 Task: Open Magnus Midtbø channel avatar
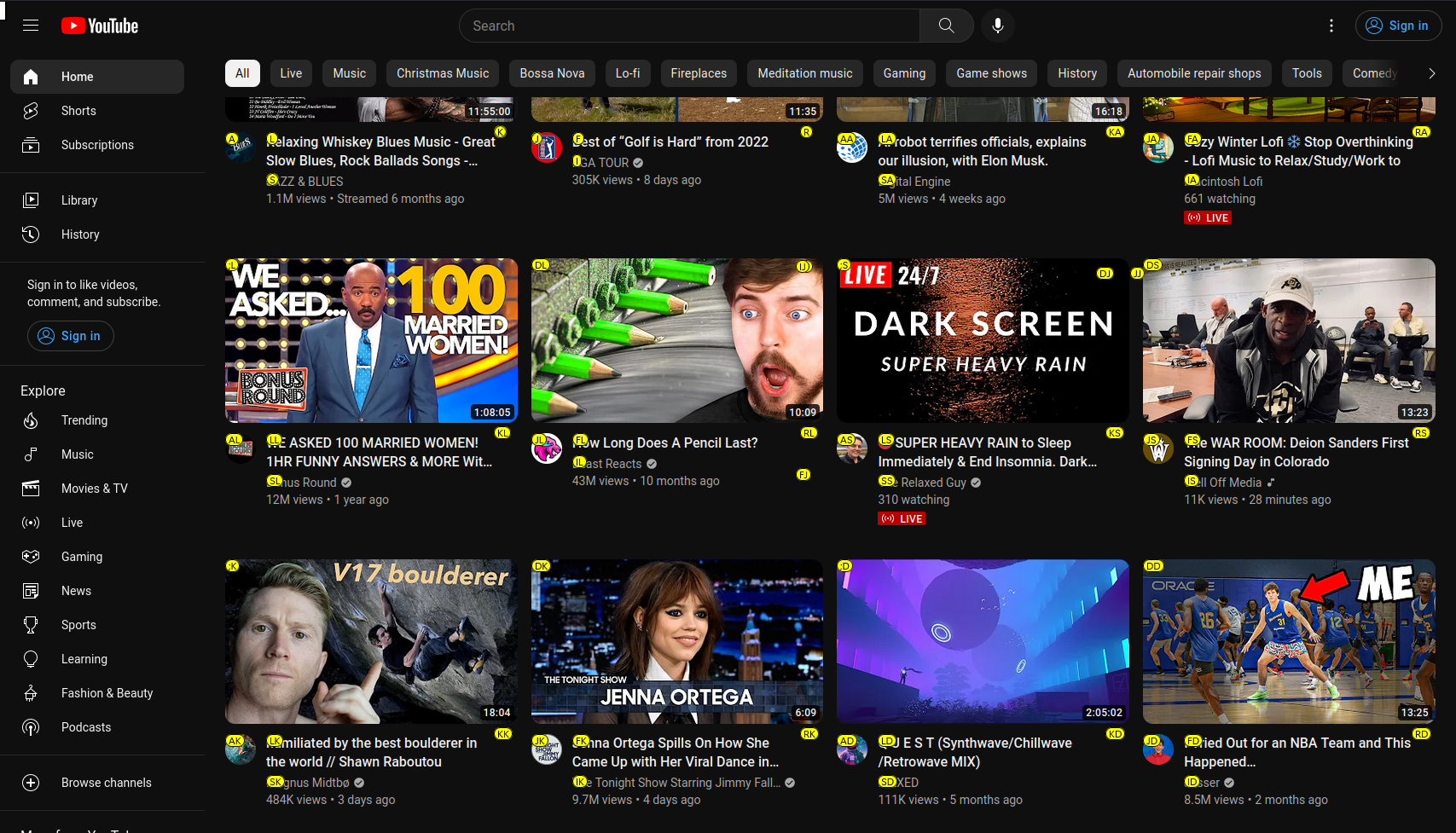[x=241, y=749]
